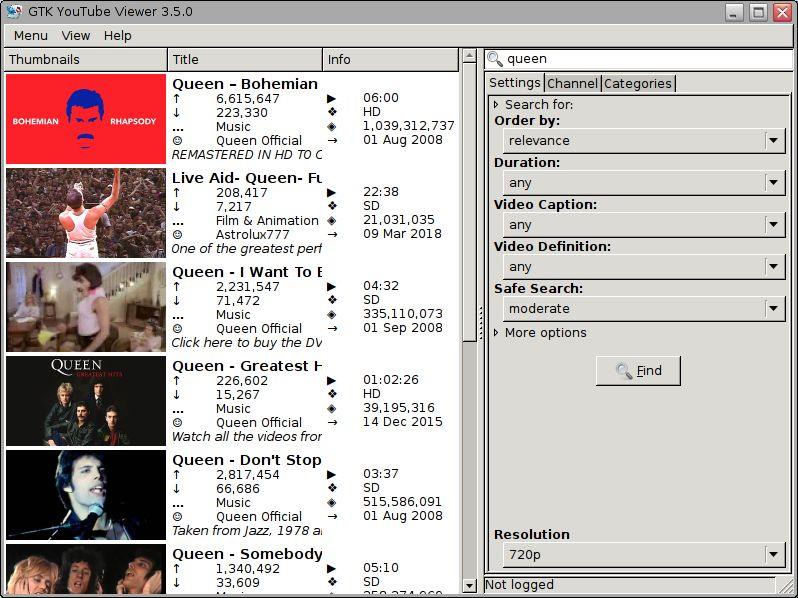The width and height of the screenshot is (798, 598).
Task: Click the definition icon beside HD in Bohemian row
Action: [x=332, y=112]
